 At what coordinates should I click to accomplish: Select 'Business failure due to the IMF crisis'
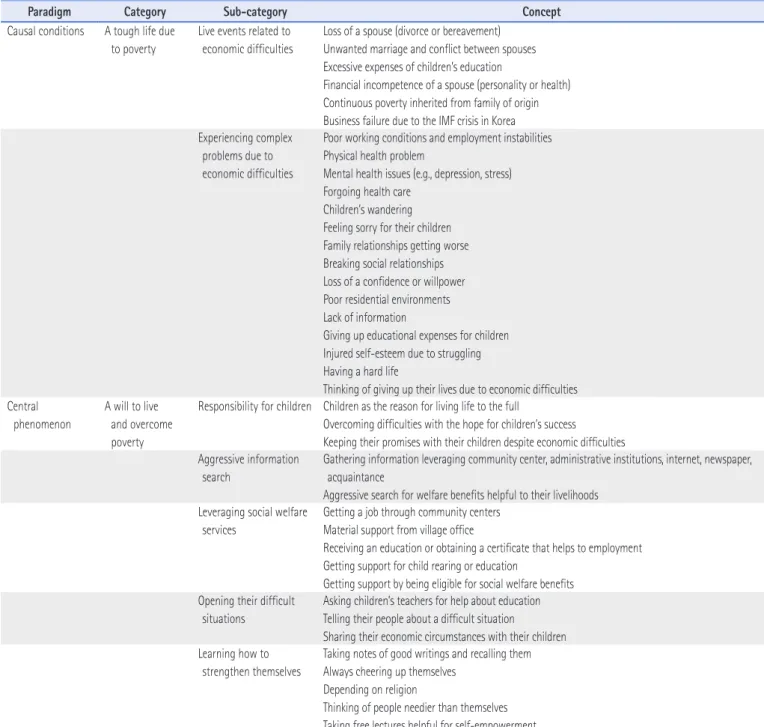419,121
